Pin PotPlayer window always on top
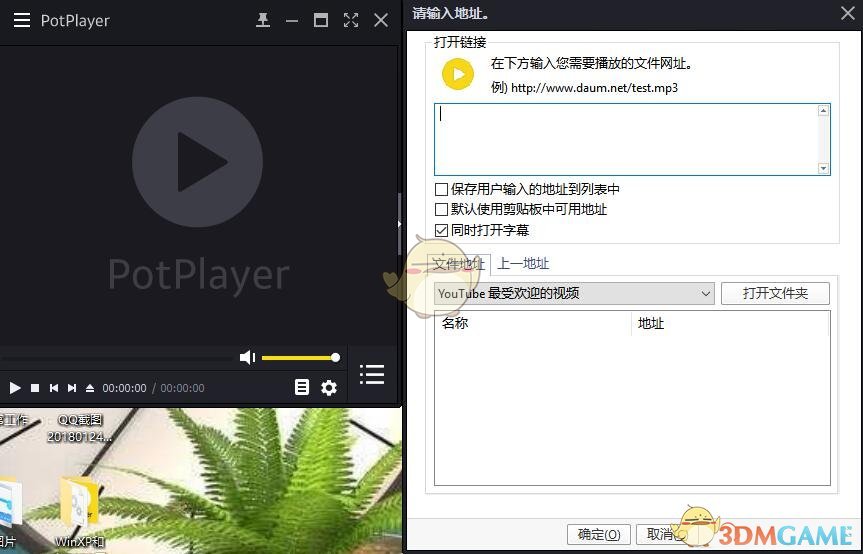Viewport: 863px width, 554px height. tap(263, 20)
